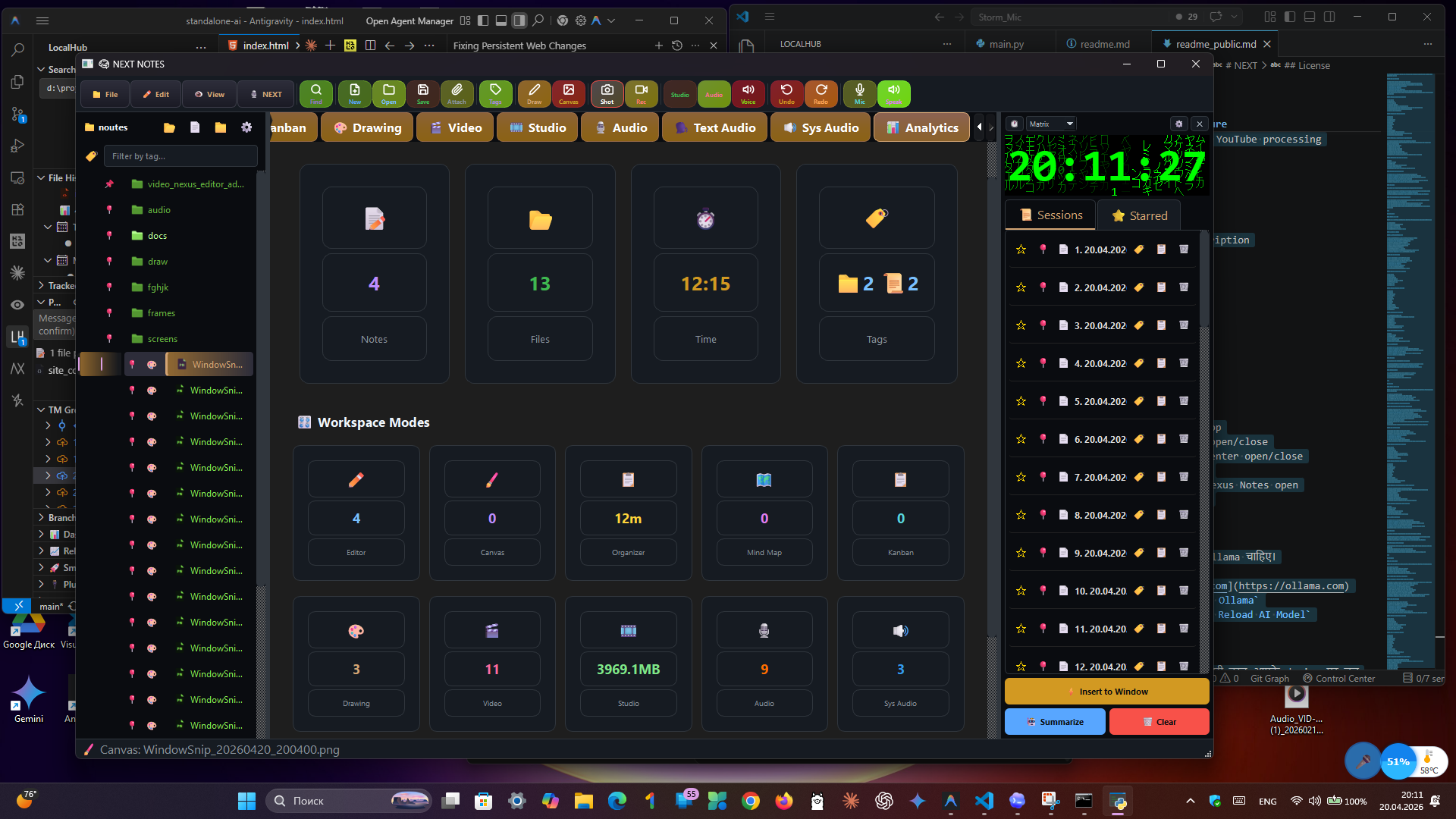
Task: Click the red Clear button
Action: (x=1159, y=722)
